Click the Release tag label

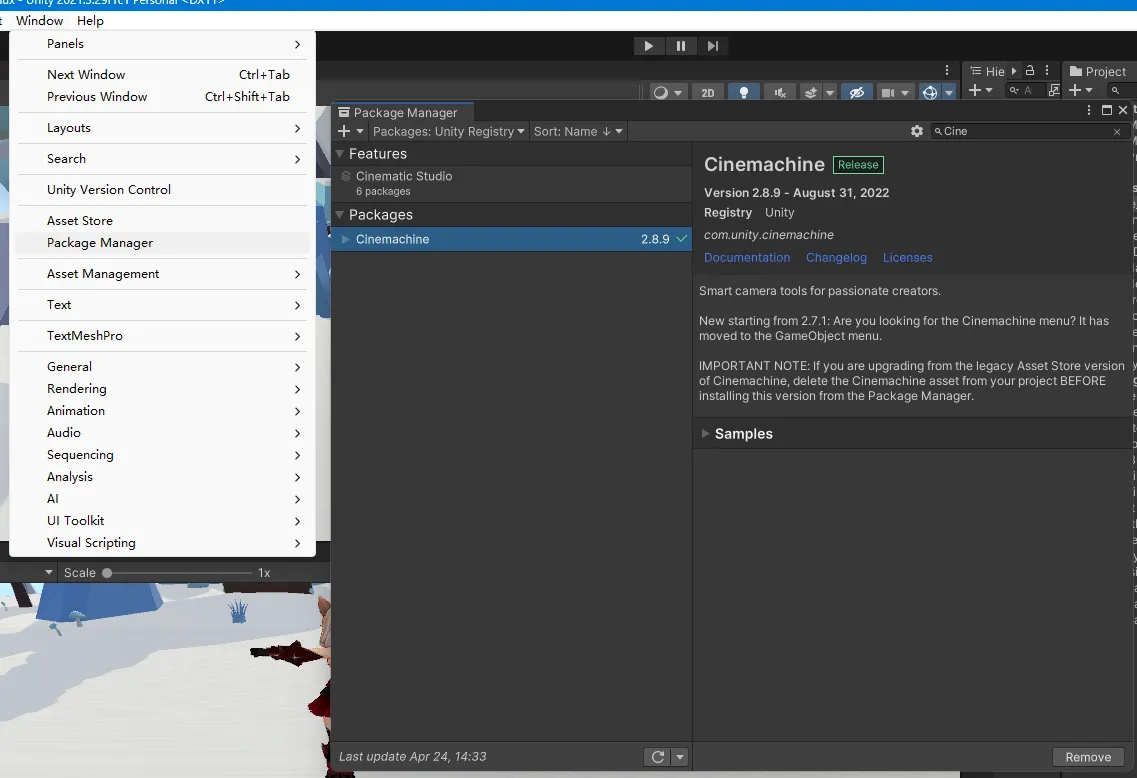point(858,165)
